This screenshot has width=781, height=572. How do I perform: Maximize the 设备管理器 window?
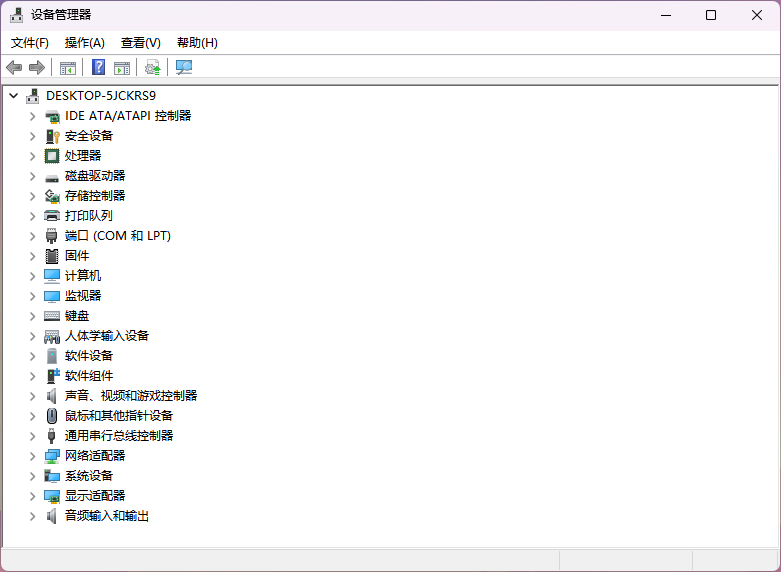click(x=711, y=15)
